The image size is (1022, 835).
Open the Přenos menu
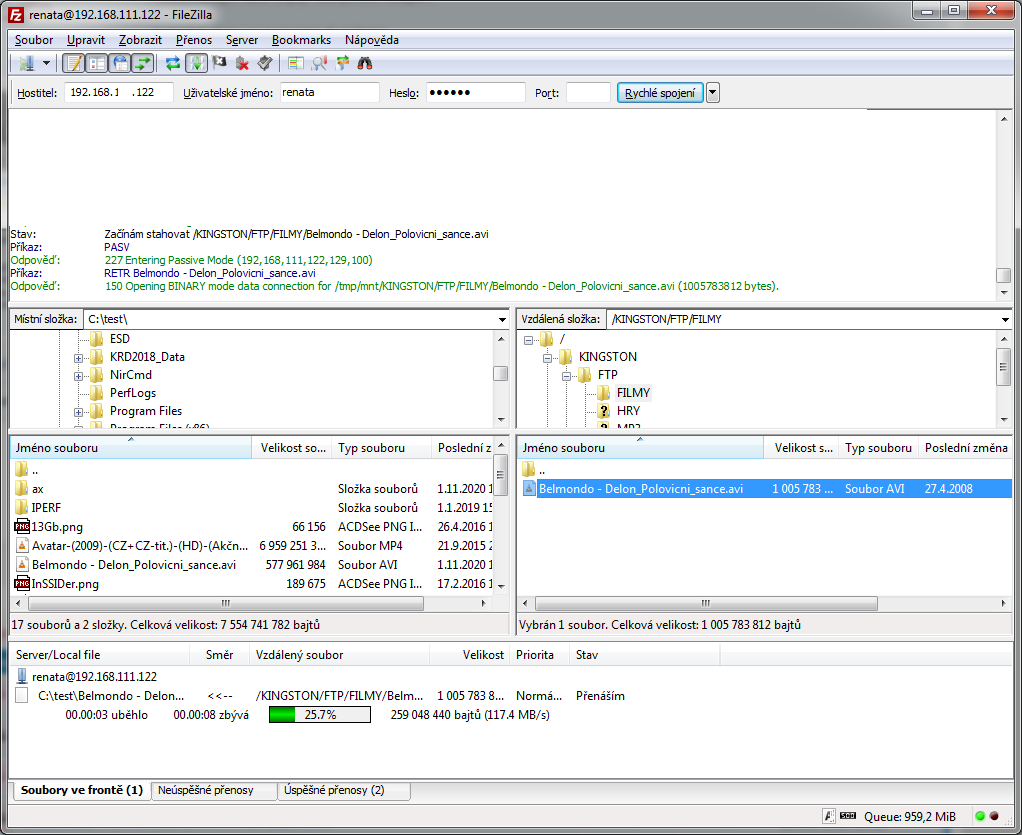pos(193,40)
